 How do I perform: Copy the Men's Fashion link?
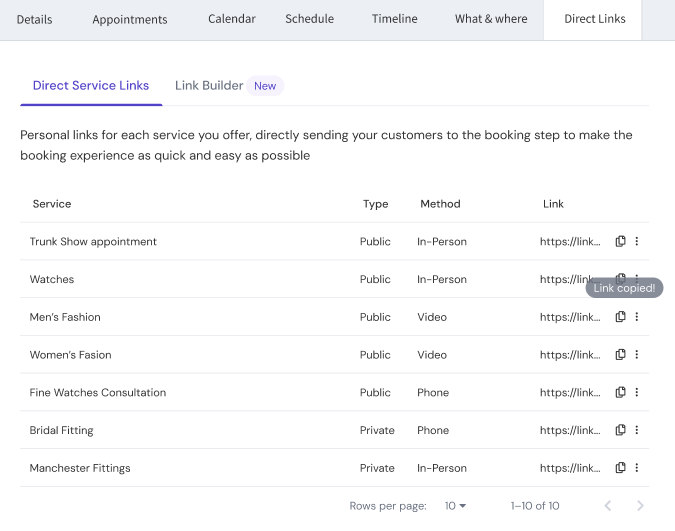point(620,317)
